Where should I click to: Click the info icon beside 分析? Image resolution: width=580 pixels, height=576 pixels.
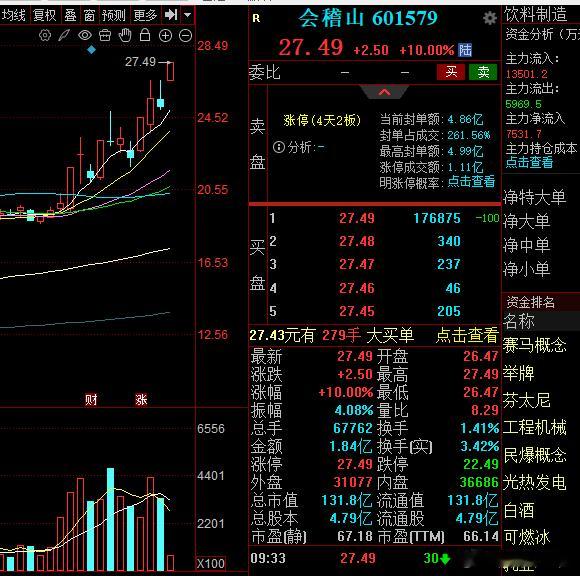point(279,147)
